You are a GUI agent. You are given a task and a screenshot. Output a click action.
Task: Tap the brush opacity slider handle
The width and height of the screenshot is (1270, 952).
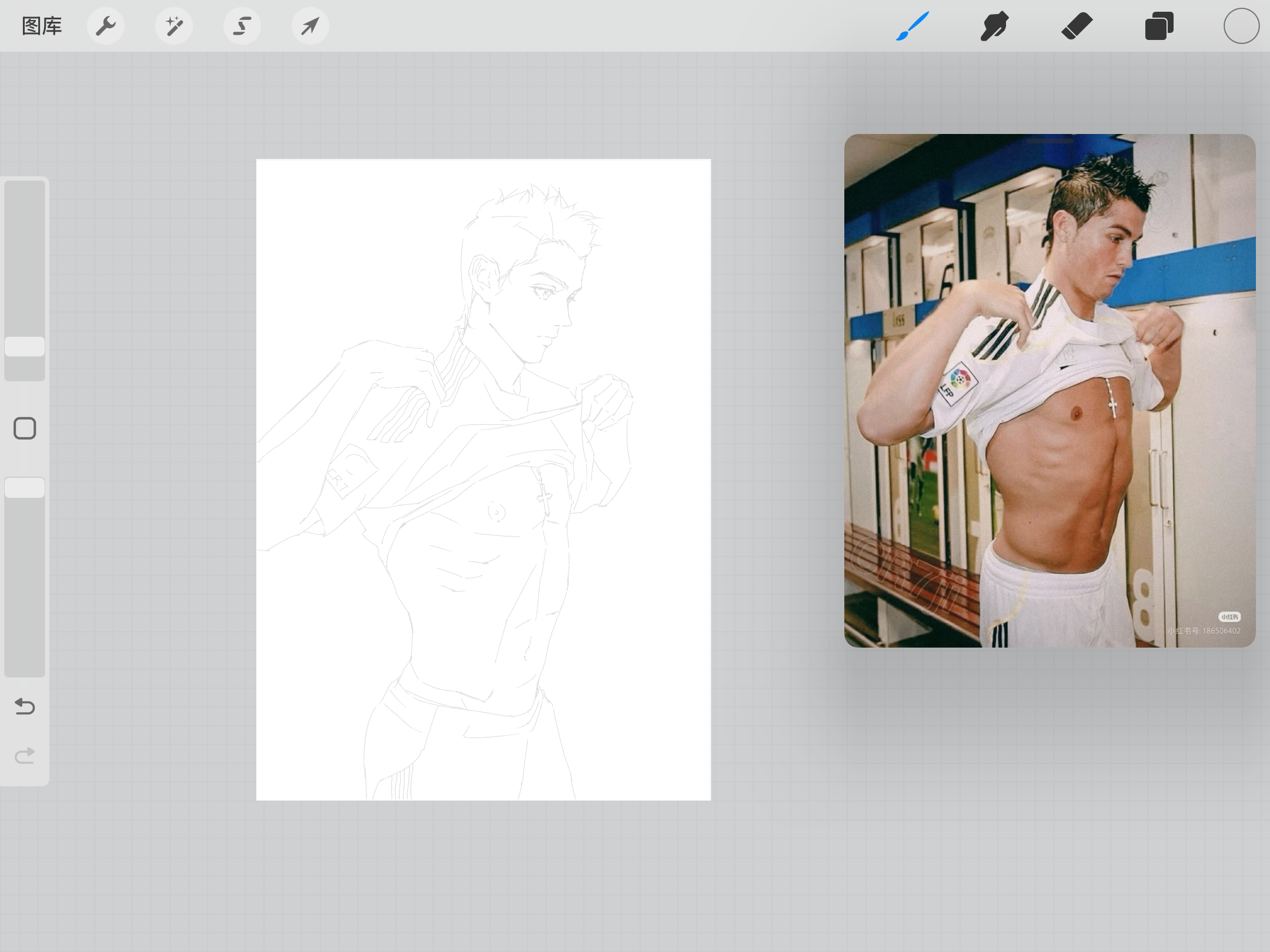25,488
